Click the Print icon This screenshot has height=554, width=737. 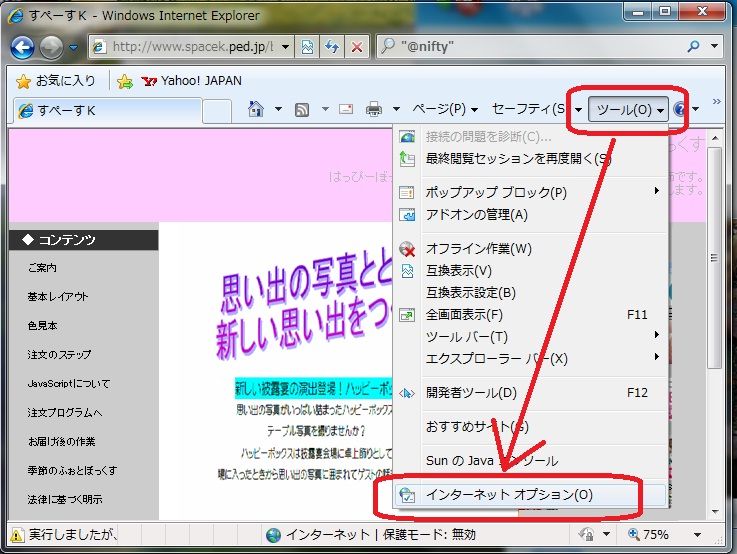coord(374,109)
